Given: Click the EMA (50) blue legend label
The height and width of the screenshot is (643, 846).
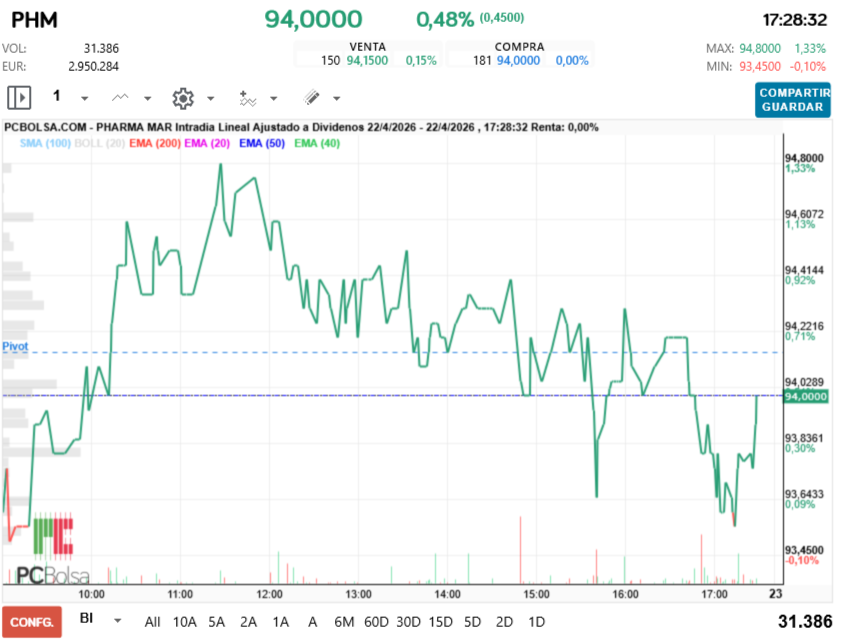Looking at the screenshot, I should (x=262, y=143).
